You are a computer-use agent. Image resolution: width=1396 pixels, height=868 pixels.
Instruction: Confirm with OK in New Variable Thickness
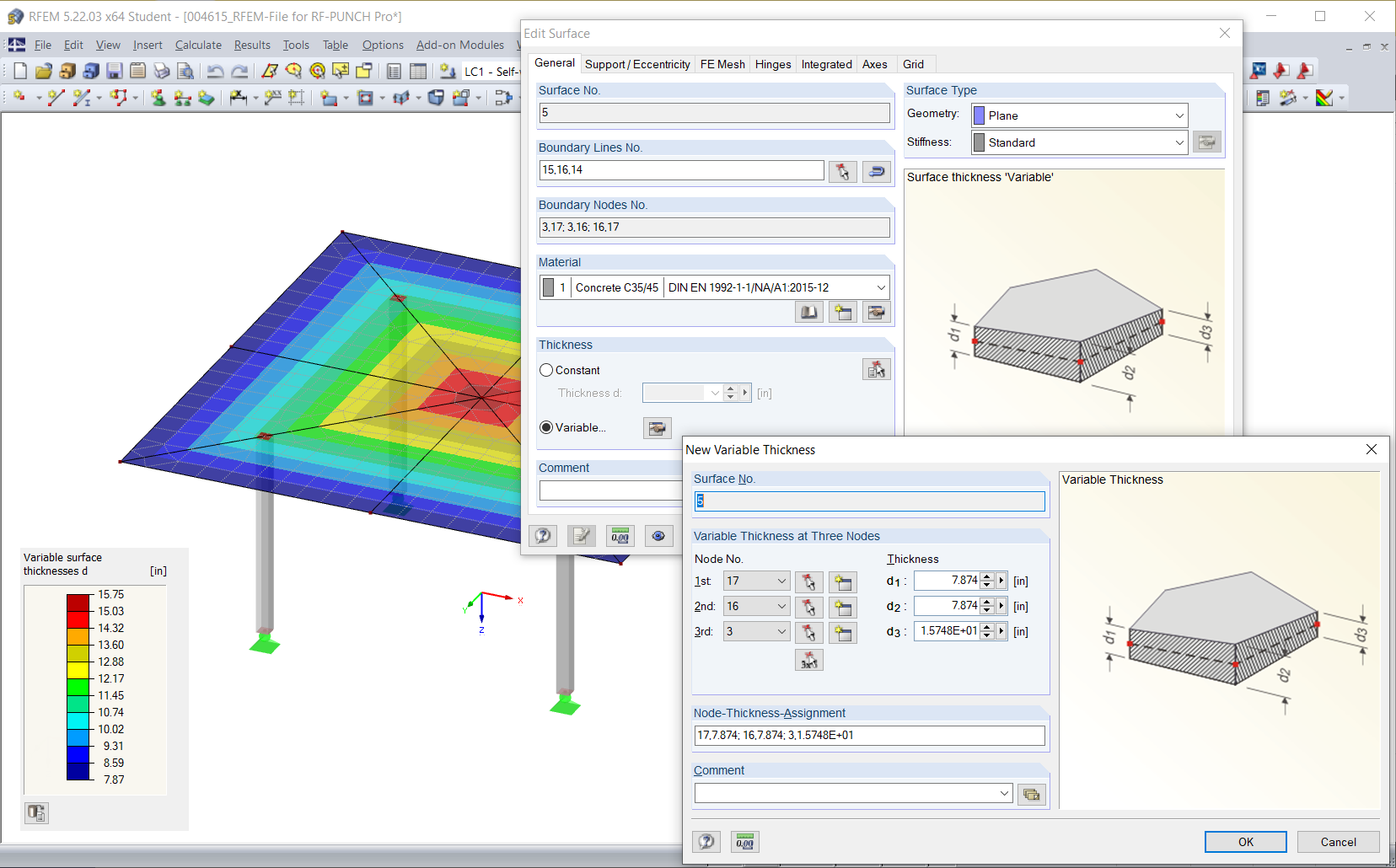pyautogui.click(x=1245, y=841)
